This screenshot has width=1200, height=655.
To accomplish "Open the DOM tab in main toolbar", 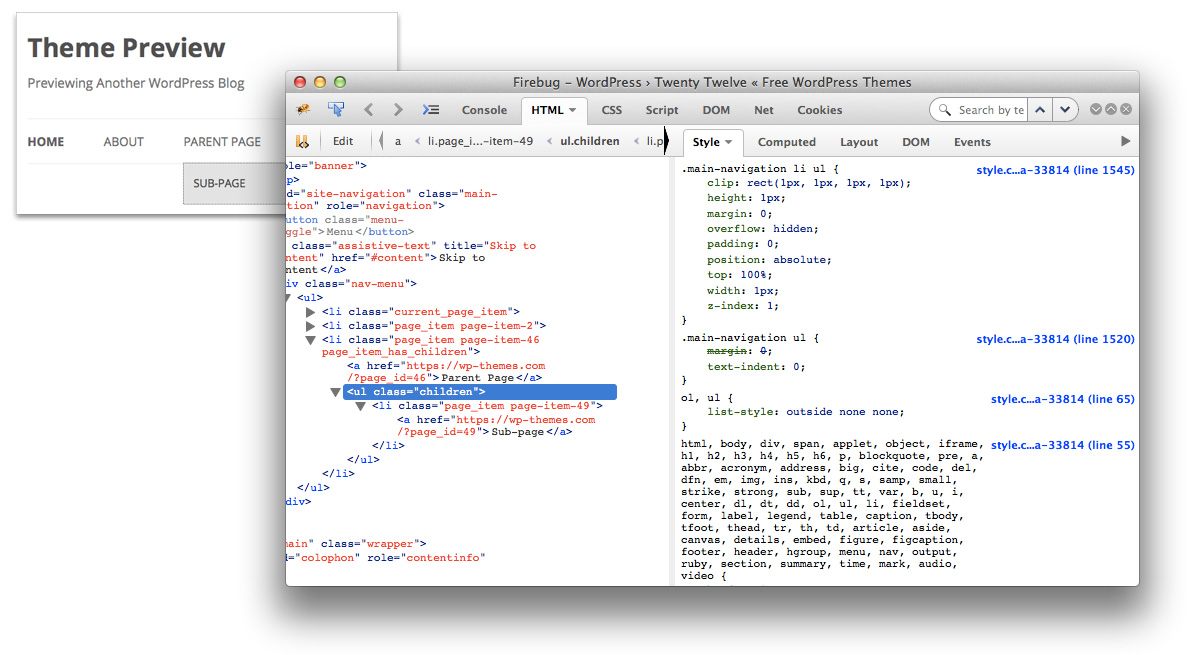I will click(716, 110).
